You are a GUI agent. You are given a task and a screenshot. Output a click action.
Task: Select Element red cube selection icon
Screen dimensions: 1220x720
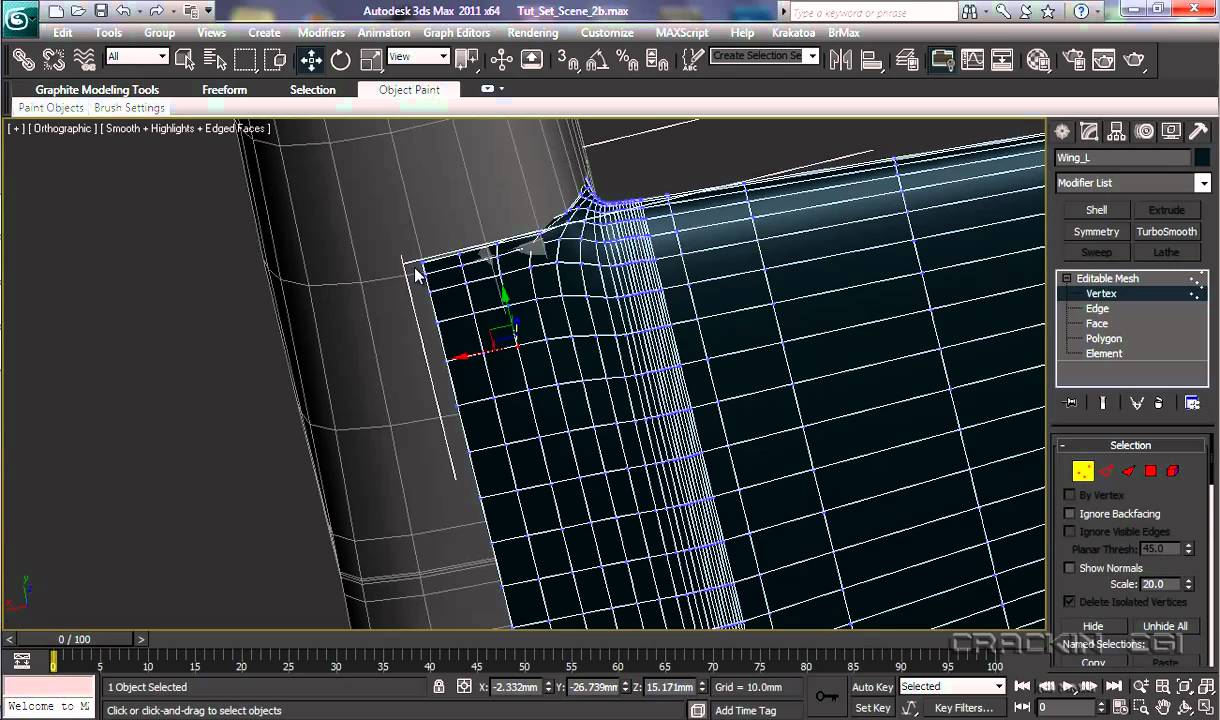coord(1173,470)
